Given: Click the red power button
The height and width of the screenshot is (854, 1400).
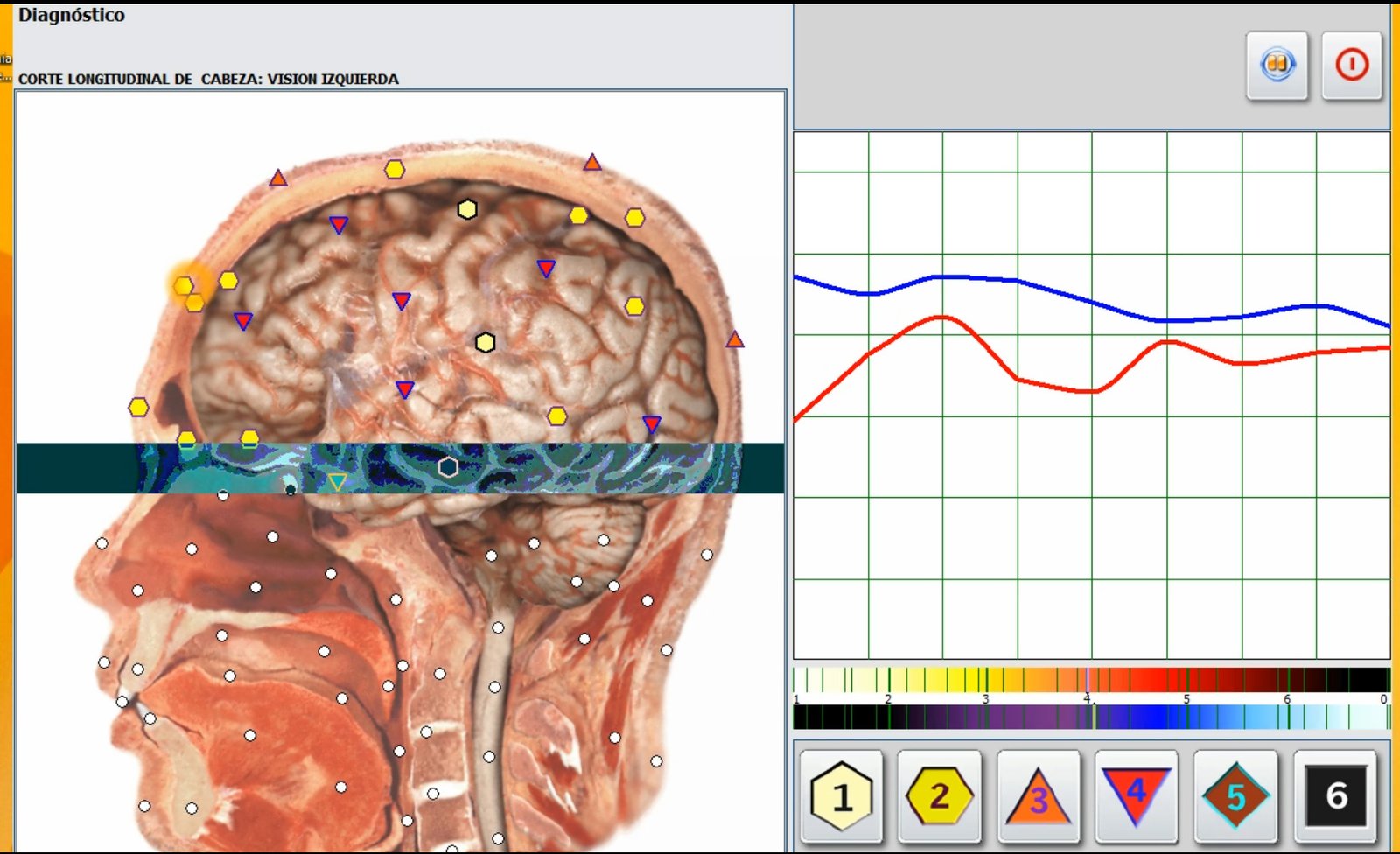Looking at the screenshot, I should [1352, 65].
